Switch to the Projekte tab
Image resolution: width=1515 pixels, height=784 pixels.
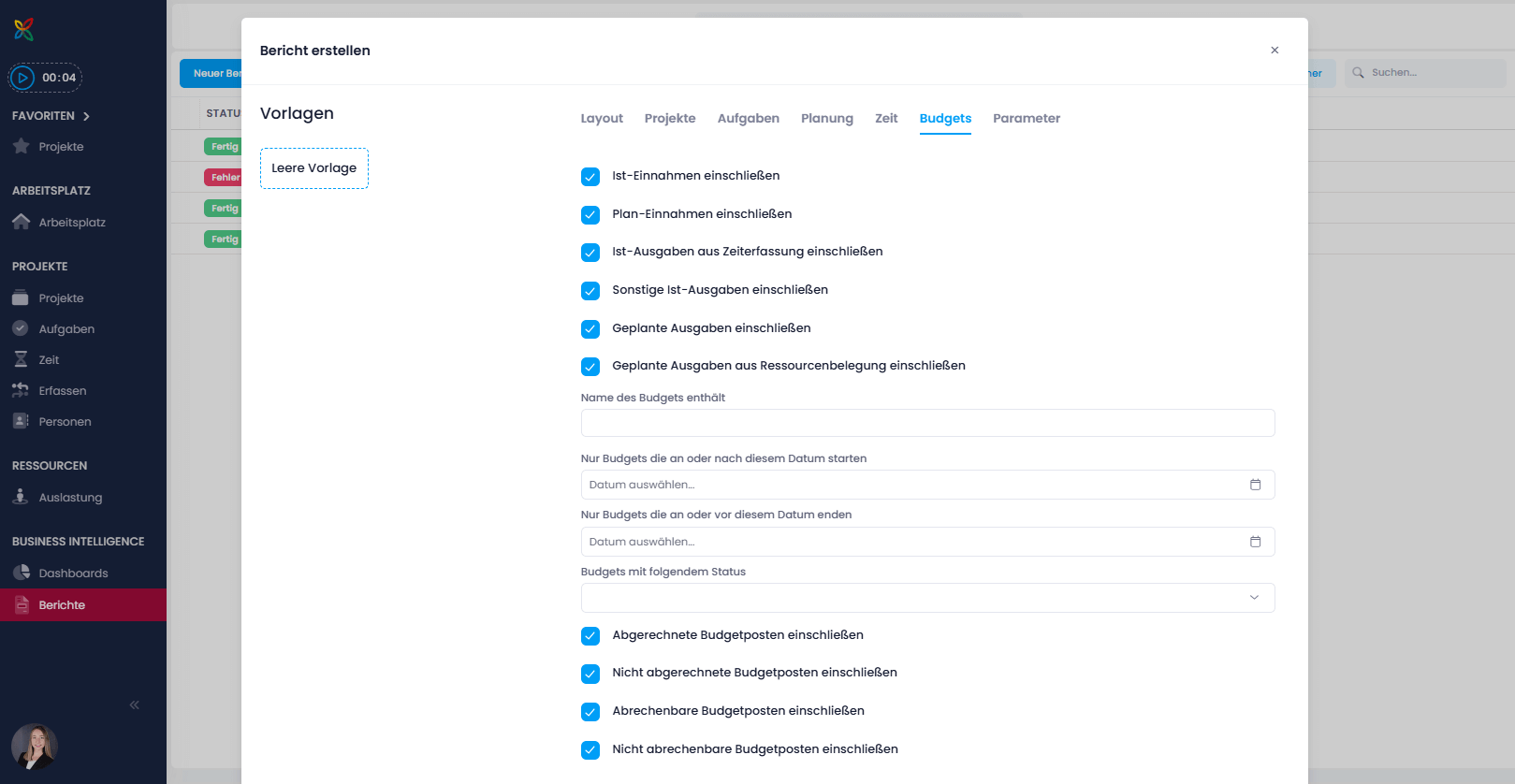(x=670, y=119)
